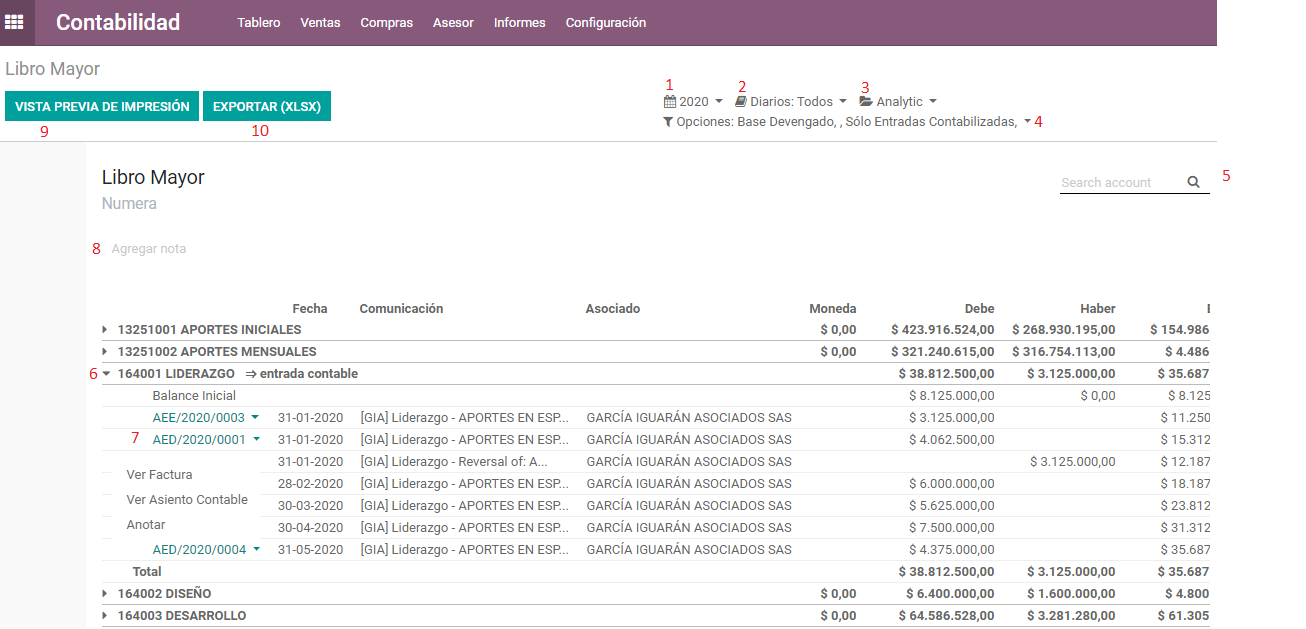The height and width of the screenshot is (629, 1306).
Task: Click the $ 6.000.000,00 debit amount
Action: (951, 483)
